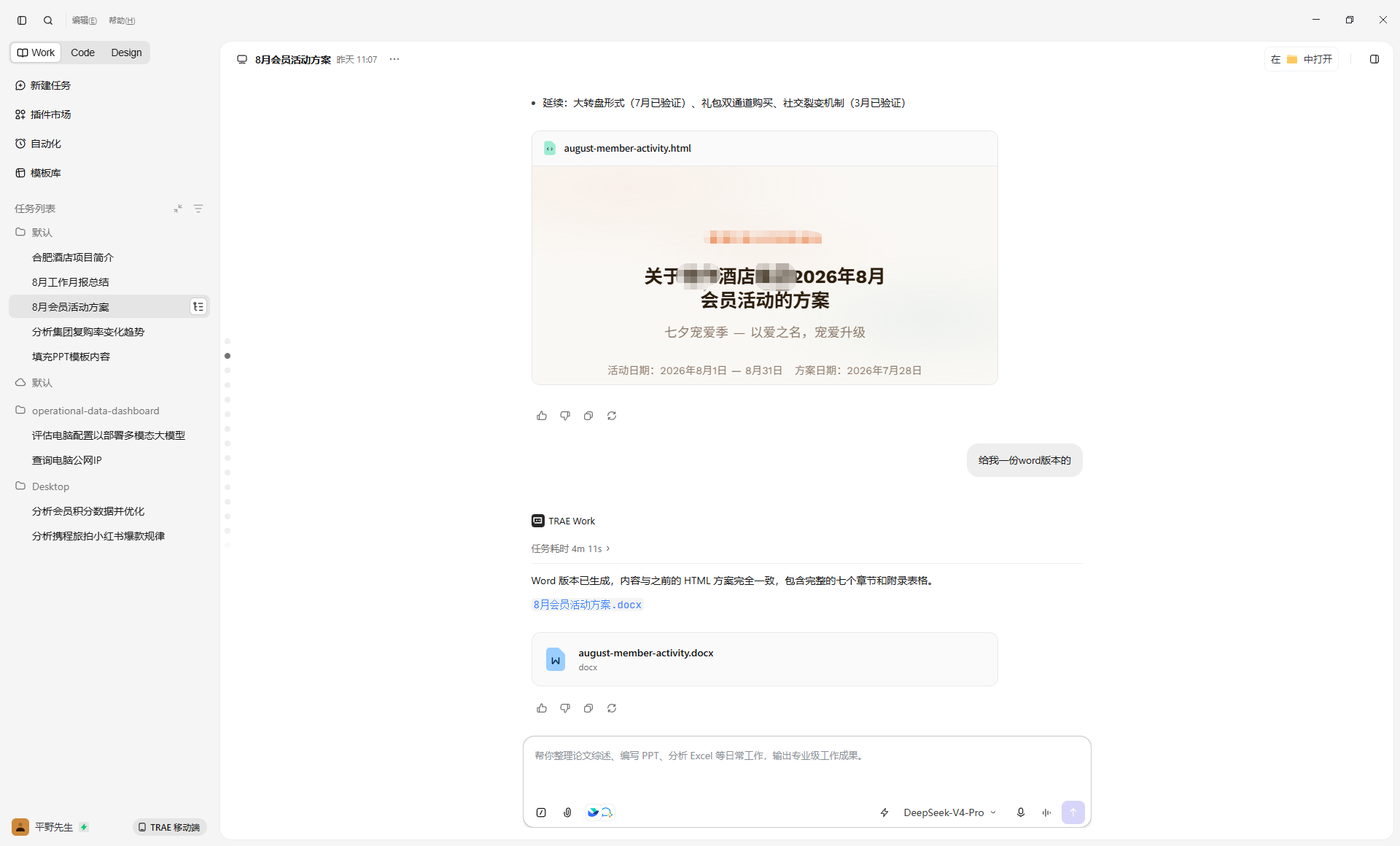Expand 任务耗时 4m 11s details

pos(570,548)
